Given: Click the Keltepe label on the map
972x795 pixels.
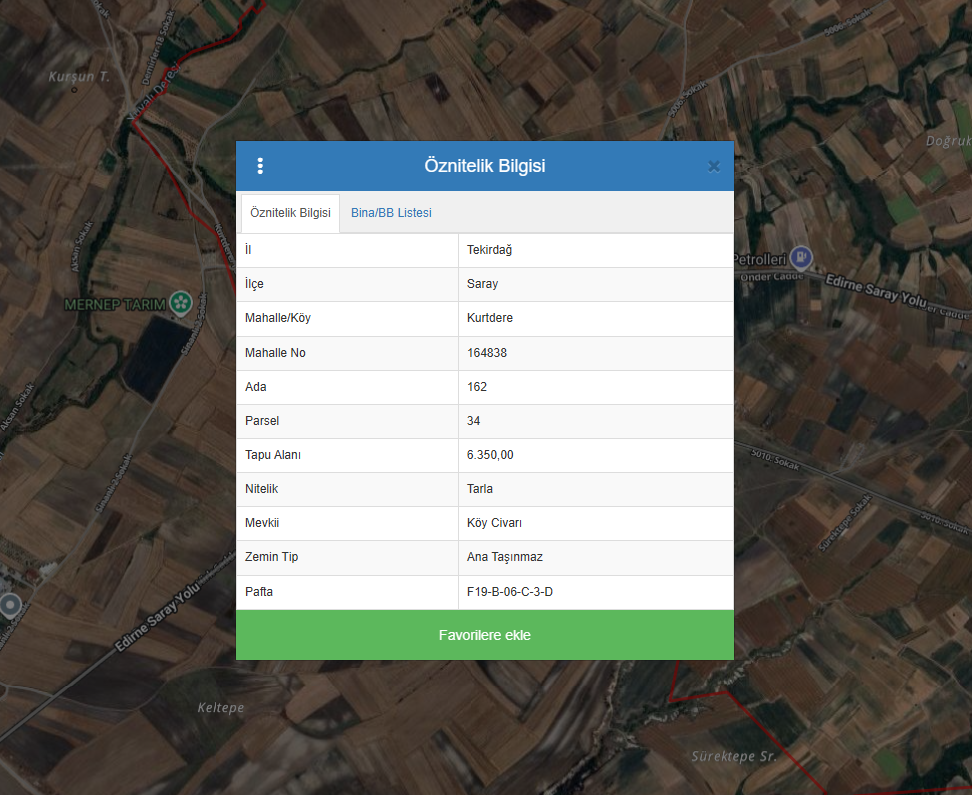Looking at the screenshot, I should (x=220, y=708).
